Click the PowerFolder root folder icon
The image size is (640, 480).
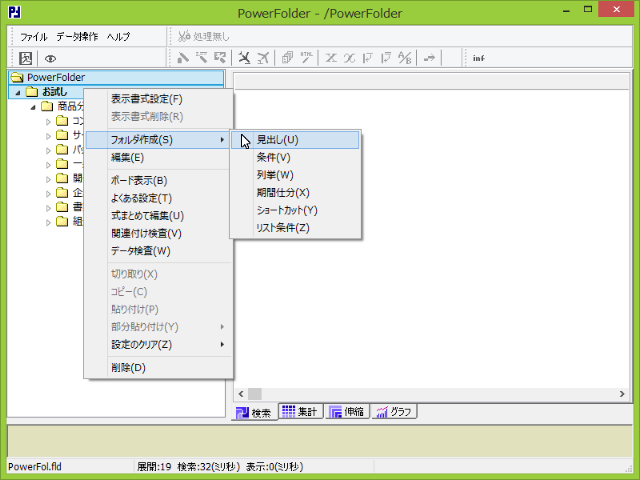click(x=17, y=77)
